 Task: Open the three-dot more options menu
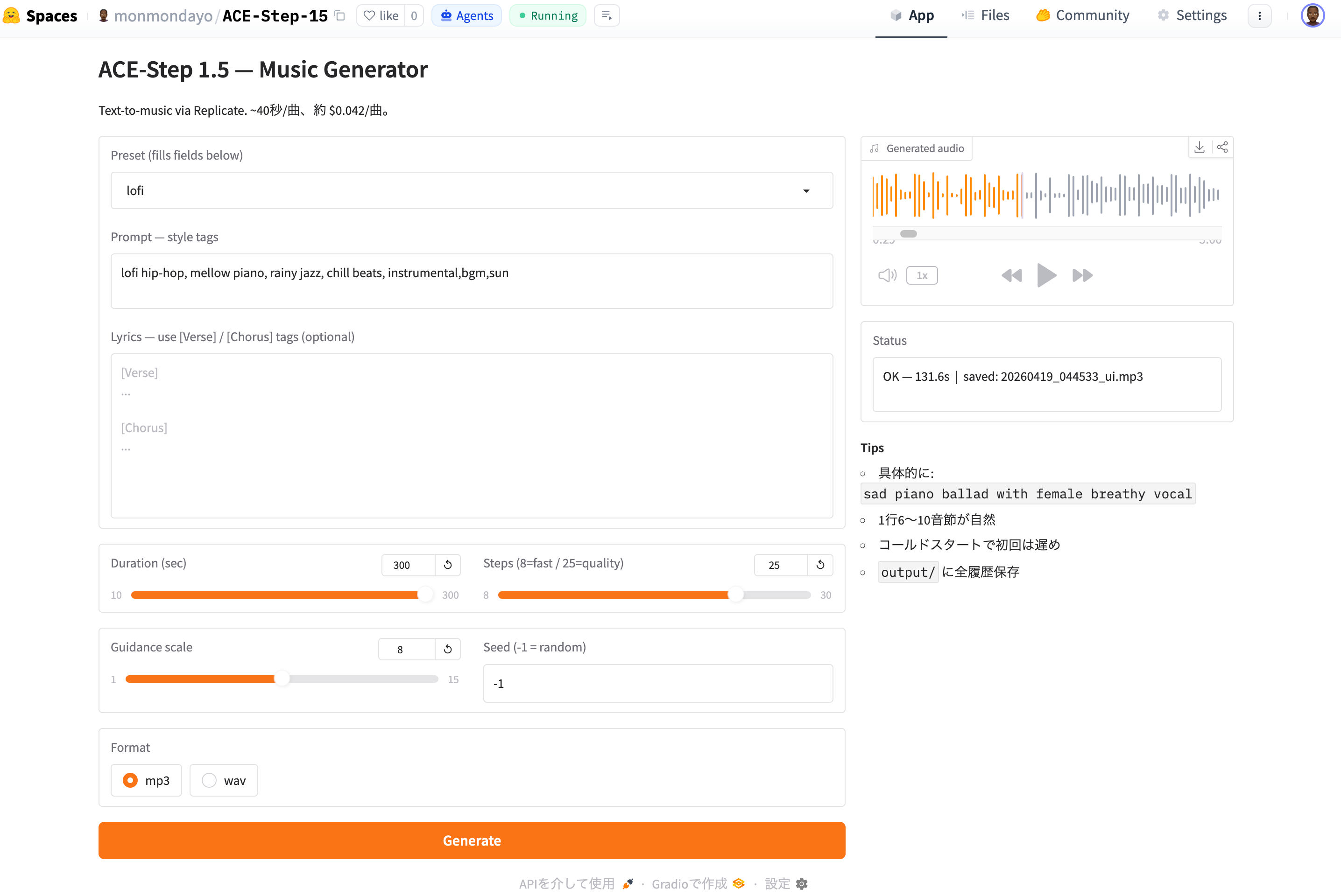pyautogui.click(x=1259, y=15)
